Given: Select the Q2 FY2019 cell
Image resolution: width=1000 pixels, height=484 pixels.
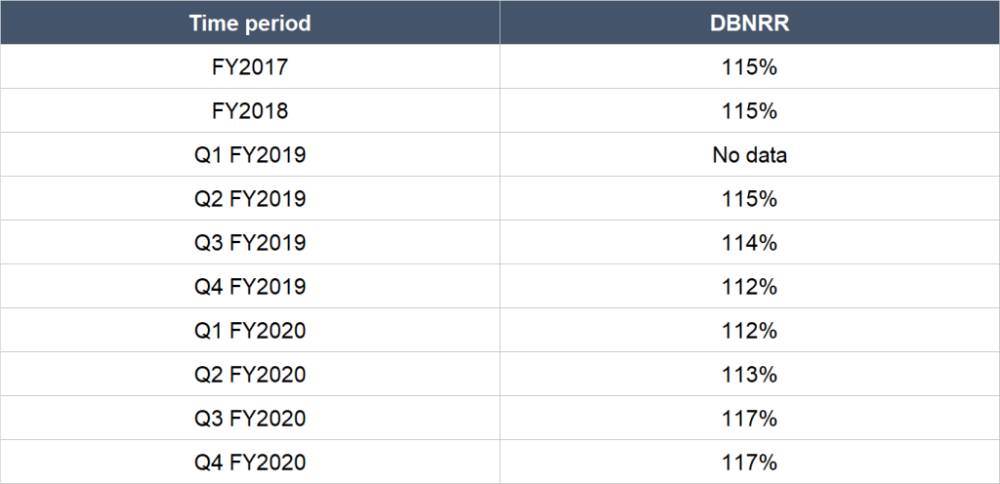Looking at the screenshot, I should coord(249,199).
